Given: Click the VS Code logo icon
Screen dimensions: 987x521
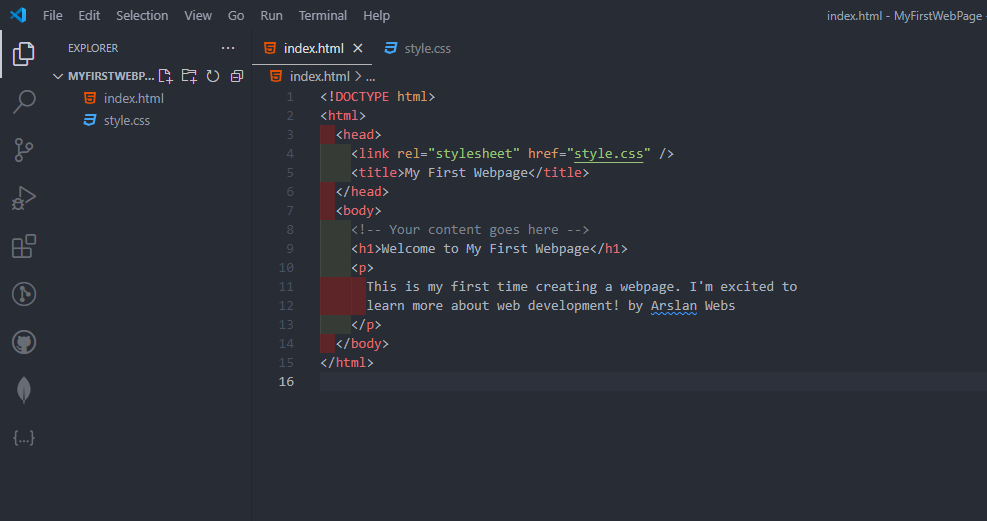Looking at the screenshot, I should (x=18, y=15).
